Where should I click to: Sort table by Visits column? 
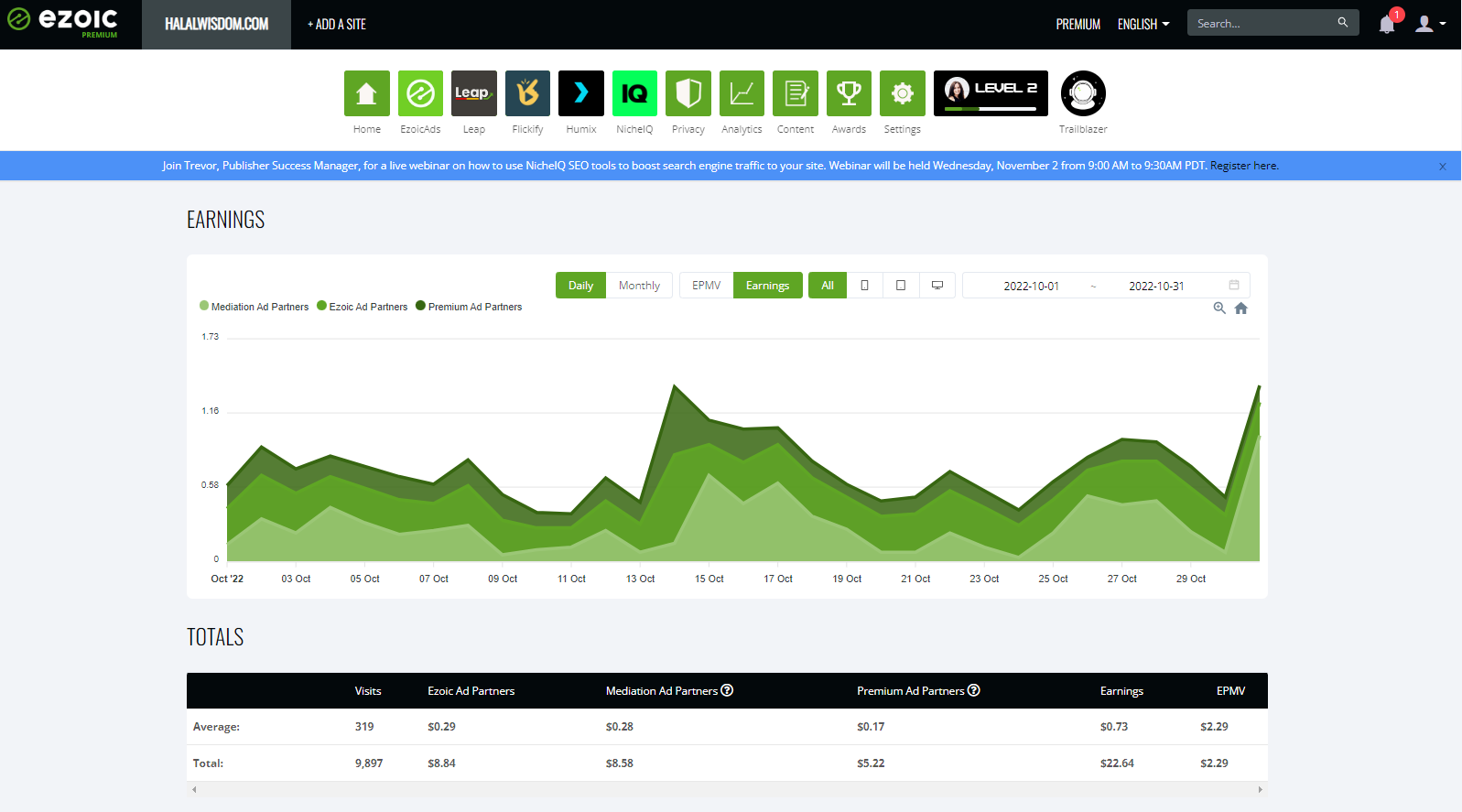[368, 691]
